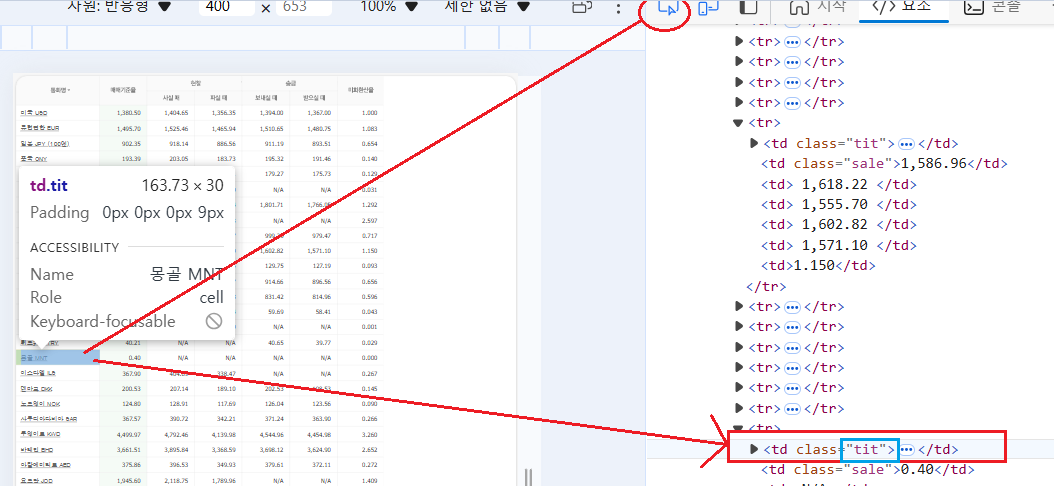Select the td 1,555.70 node
Image resolution: width=1054 pixels, height=486 pixels.
click(x=838, y=204)
